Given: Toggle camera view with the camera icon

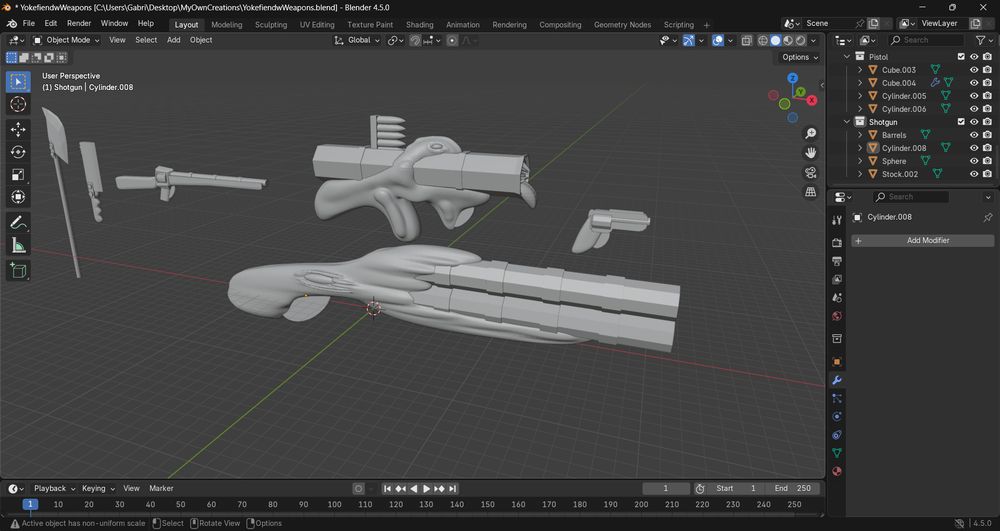Looking at the screenshot, I should [x=811, y=172].
